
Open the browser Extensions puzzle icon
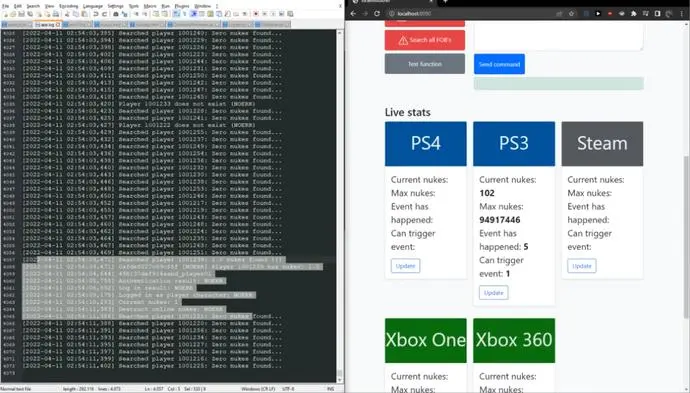(x=634, y=14)
